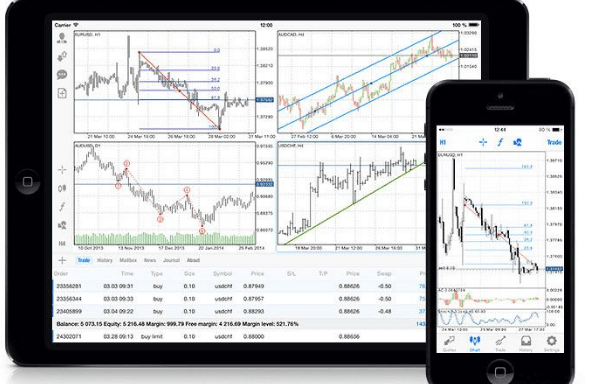Activate the crosshair tool in iPad sidebar
589x384 pixels.
(x=62, y=170)
